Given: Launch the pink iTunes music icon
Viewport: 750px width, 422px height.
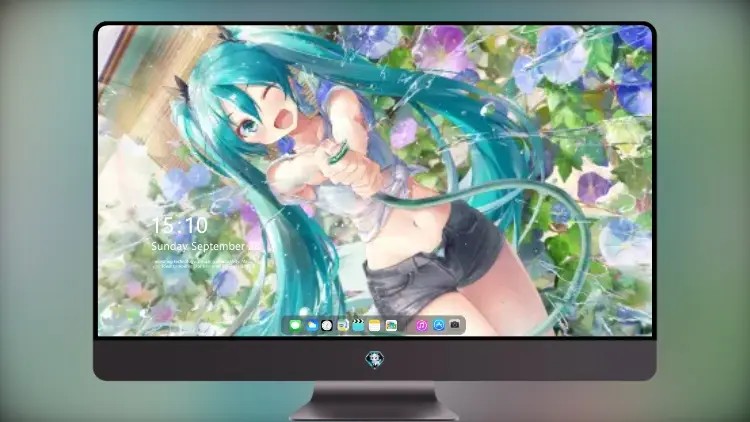Looking at the screenshot, I should point(421,325).
